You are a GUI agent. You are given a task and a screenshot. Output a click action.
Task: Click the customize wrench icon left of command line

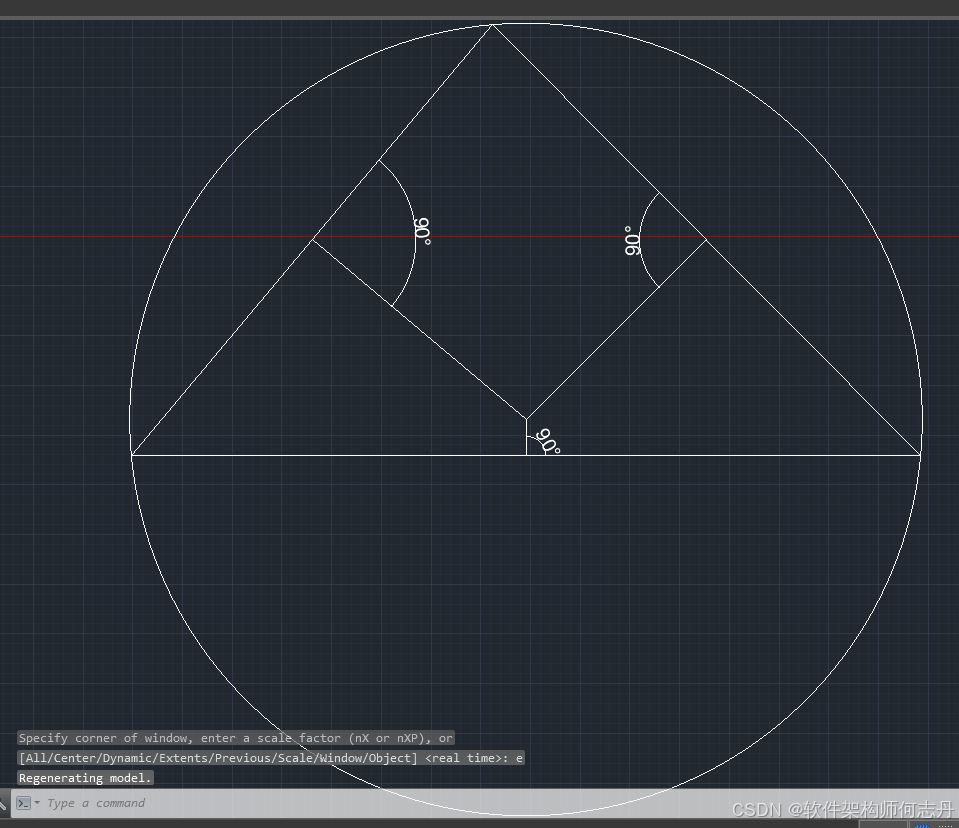4,802
